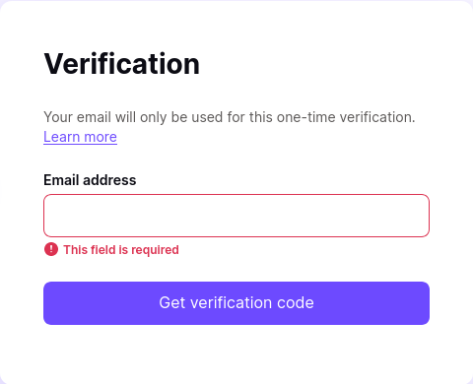Click the This field is required message
This screenshot has height=384, width=473.
click(121, 250)
